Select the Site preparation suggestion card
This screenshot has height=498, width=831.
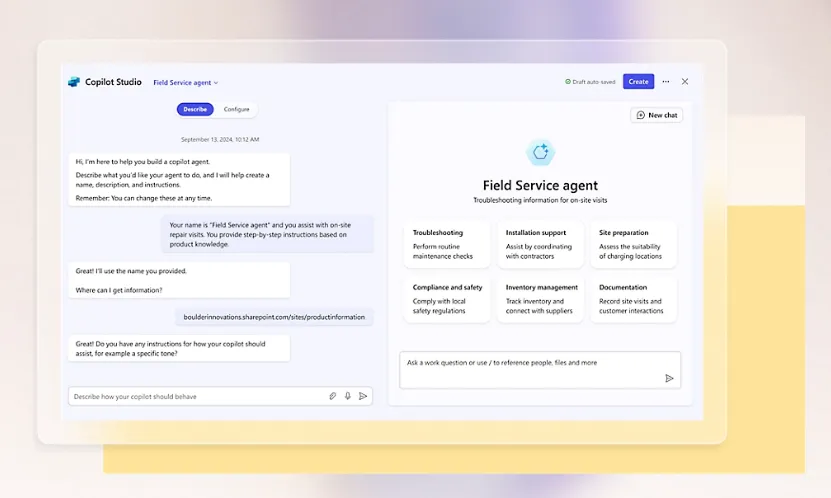click(633, 244)
